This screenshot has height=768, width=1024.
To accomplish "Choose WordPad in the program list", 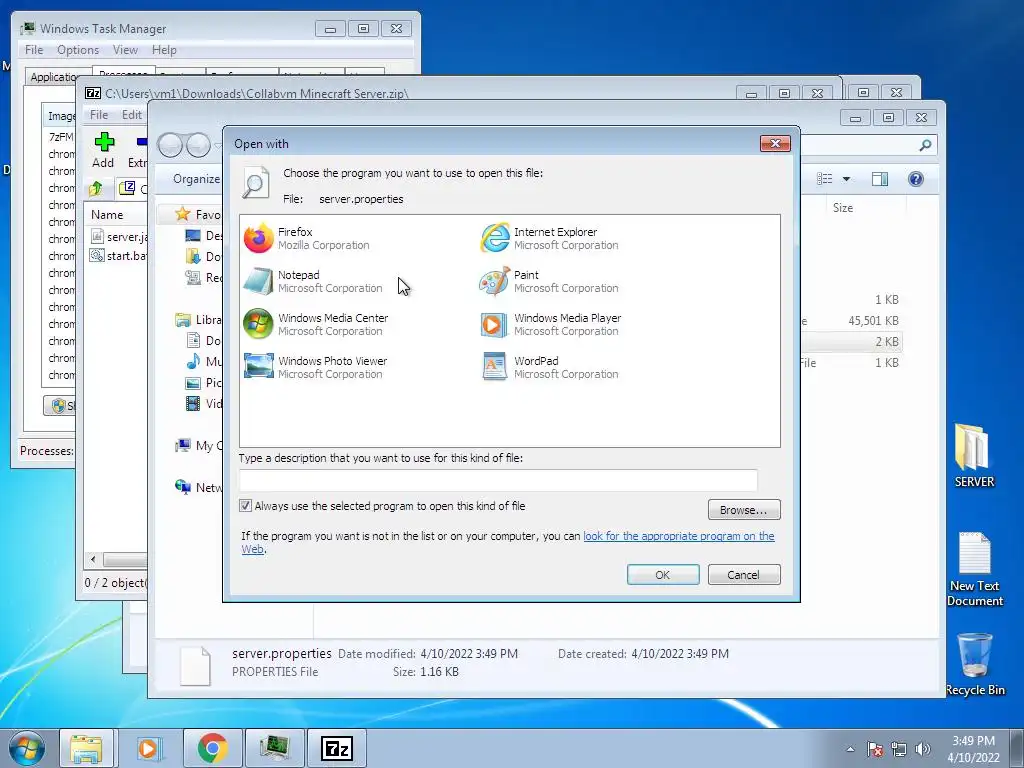I will coord(549,367).
